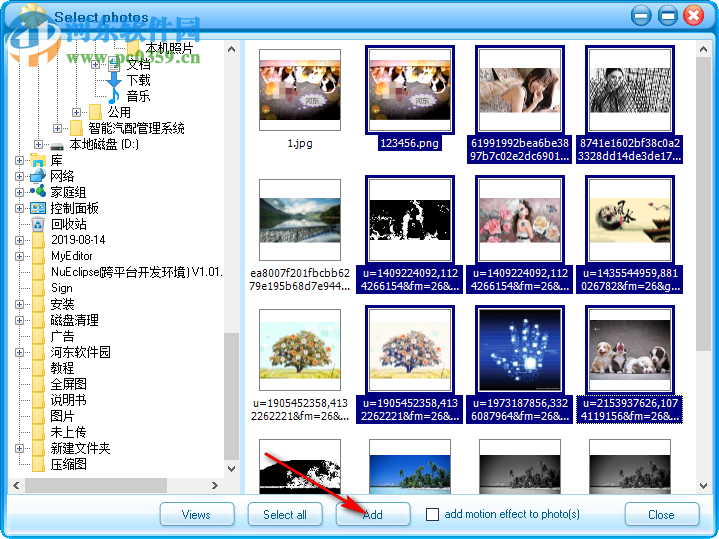Select the thumbnail named 61991992bea6be38
This screenshot has height=539, width=719.
click(520, 90)
